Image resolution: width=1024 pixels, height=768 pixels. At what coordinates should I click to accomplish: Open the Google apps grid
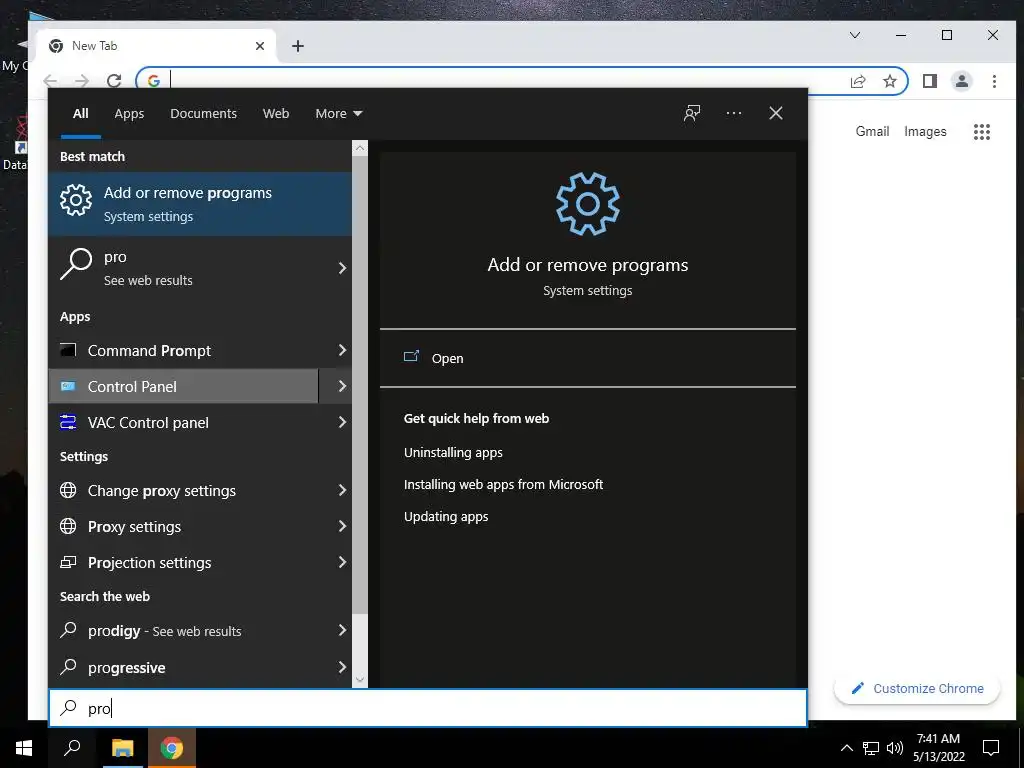pos(982,132)
